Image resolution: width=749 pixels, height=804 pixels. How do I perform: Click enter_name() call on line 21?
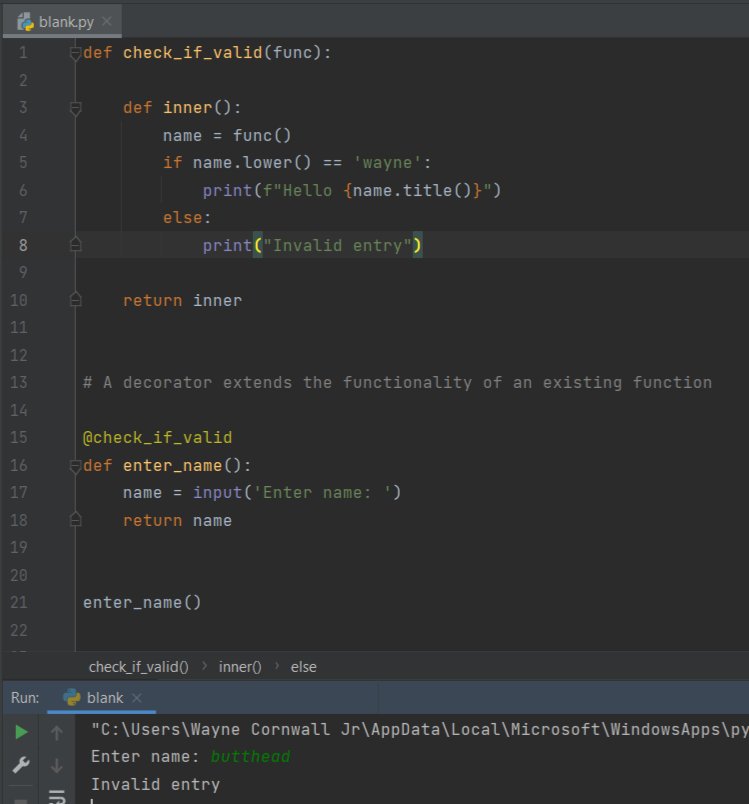pos(142,602)
